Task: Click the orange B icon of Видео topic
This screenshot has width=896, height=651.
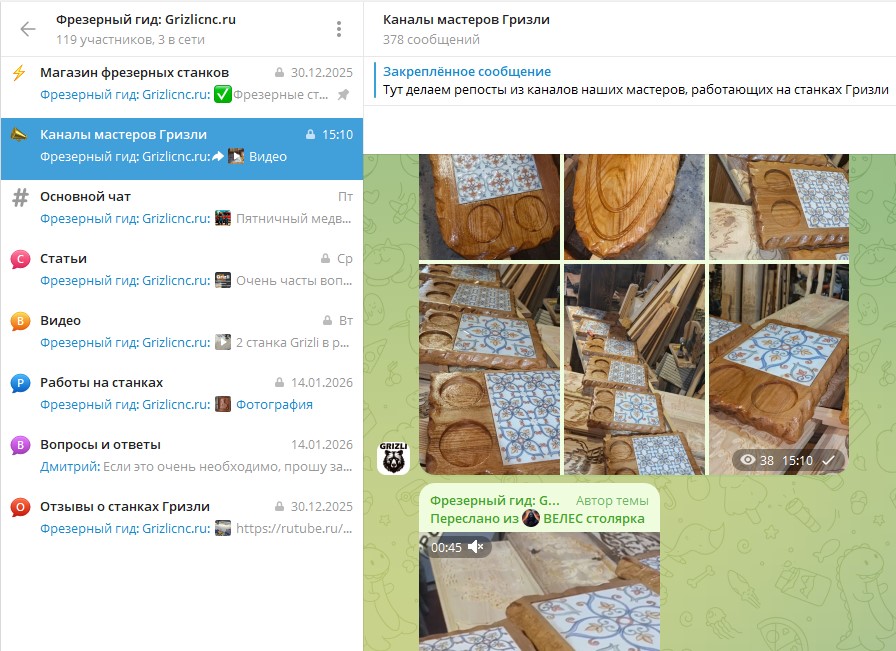Action: pyautogui.click(x=20, y=321)
